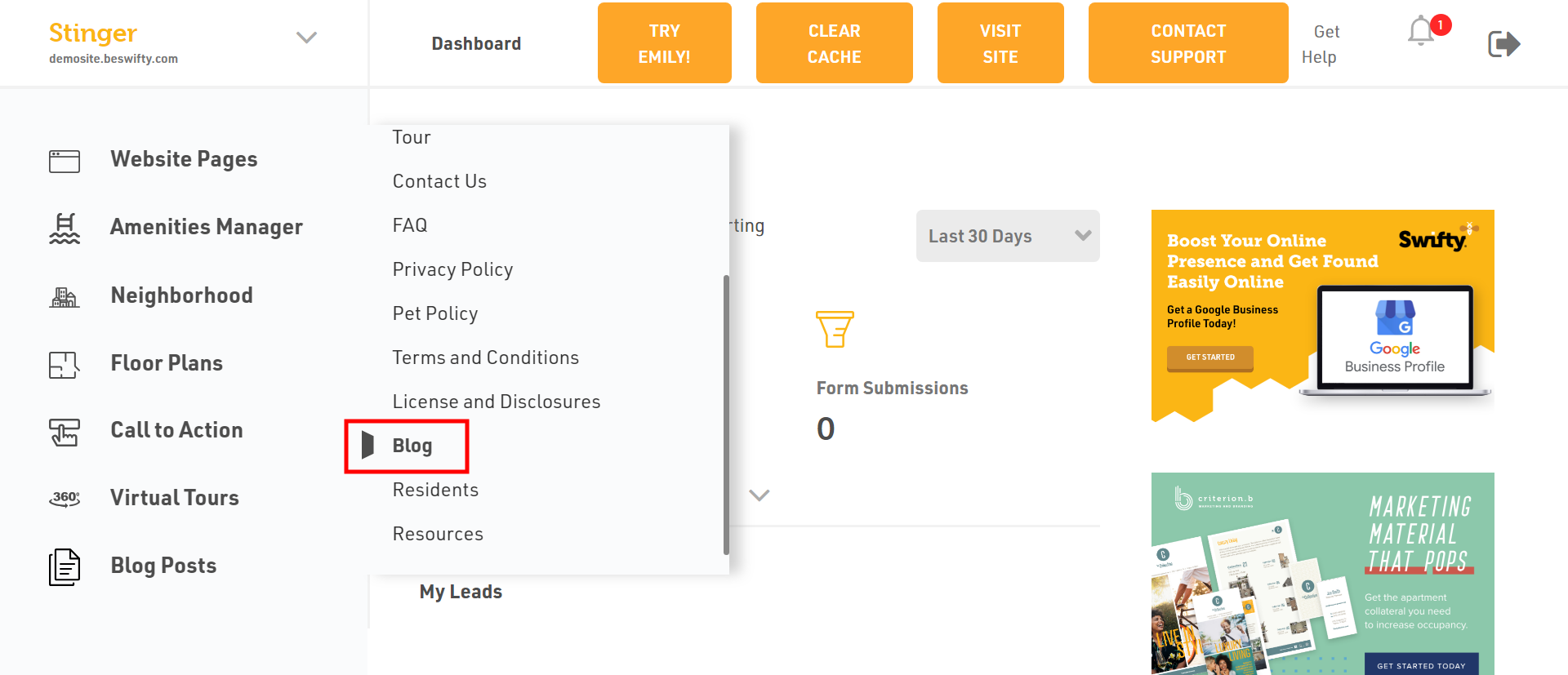This screenshot has height=675, width=1568.
Task: Click the 360 Virtual Tours icon
Action: (x=65, y=499)
